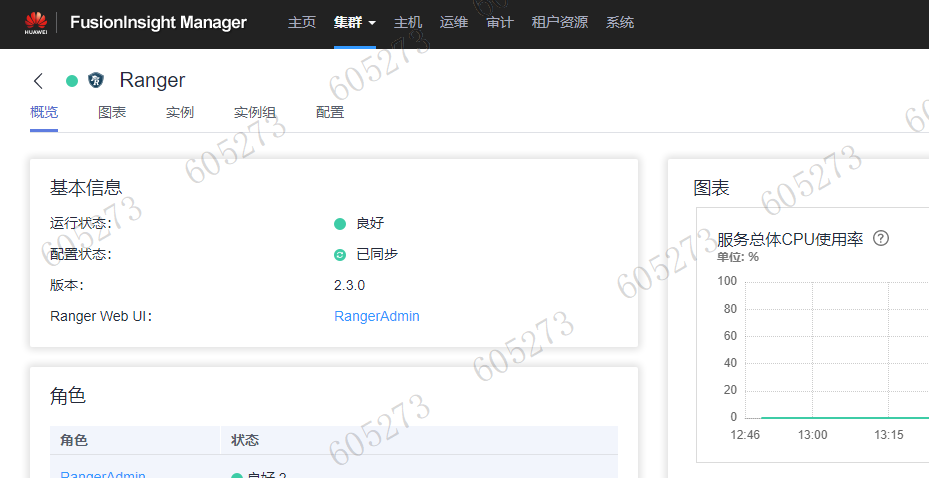Viewport: 929px width, 478px height.
Task: Click the green status dot beside Ranger title
Action: click(72, 81)
